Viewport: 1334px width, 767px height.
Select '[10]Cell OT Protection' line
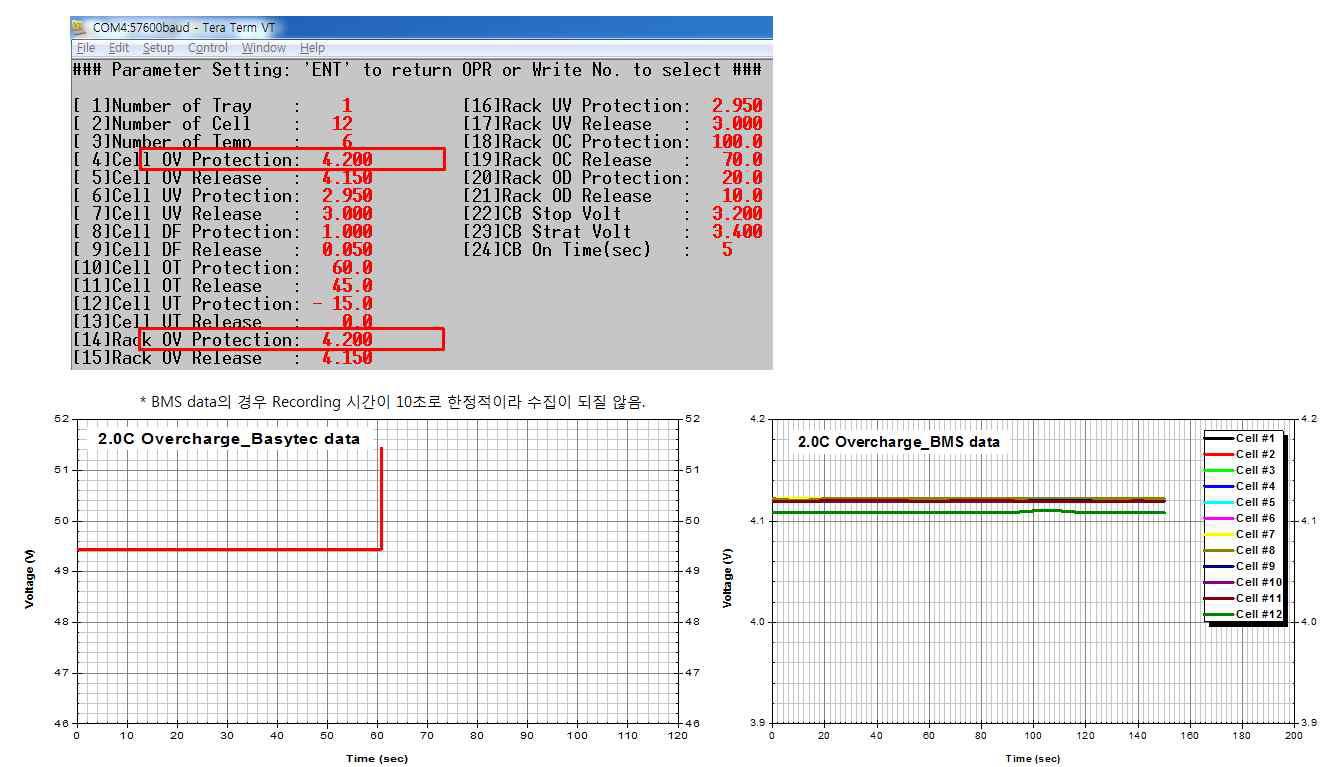pyautogui.click(x=223, y=268)
